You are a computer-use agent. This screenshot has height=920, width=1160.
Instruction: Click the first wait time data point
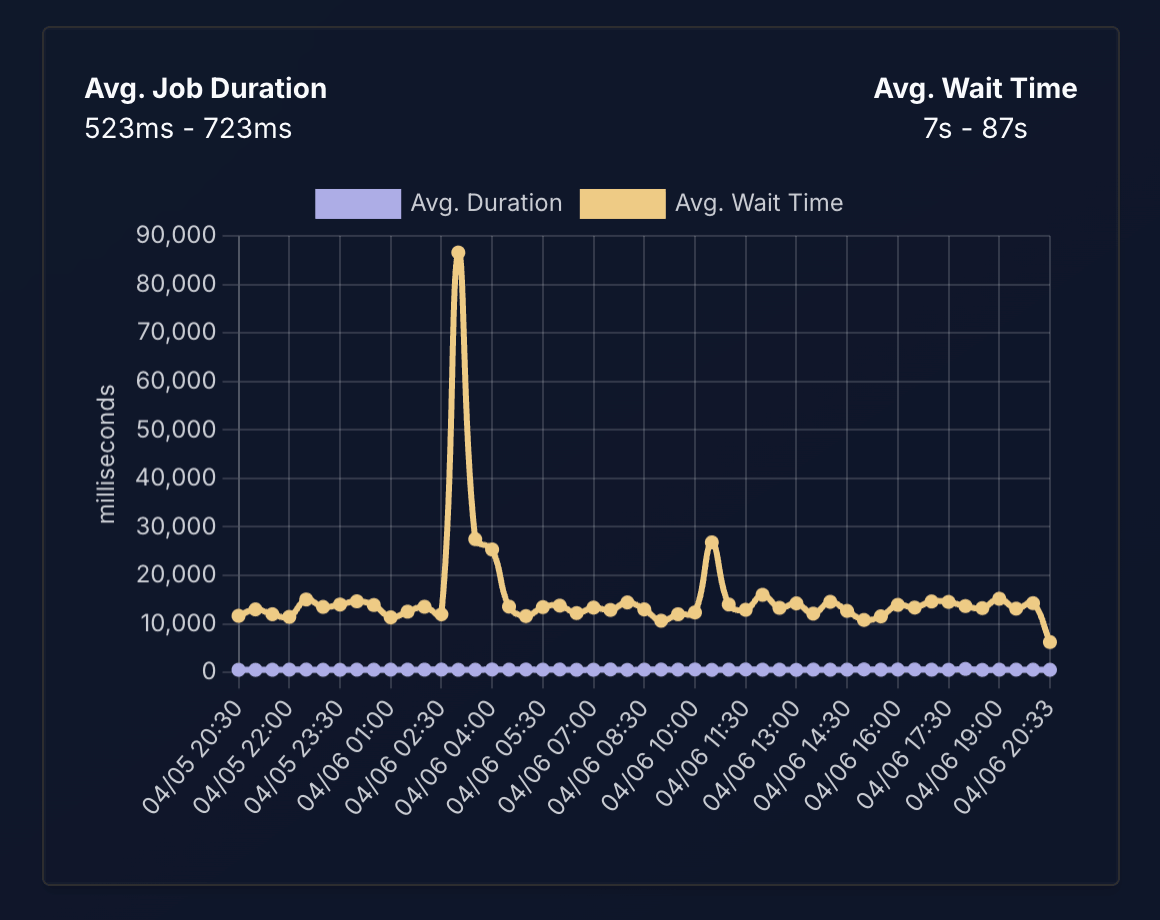(238, 616)
